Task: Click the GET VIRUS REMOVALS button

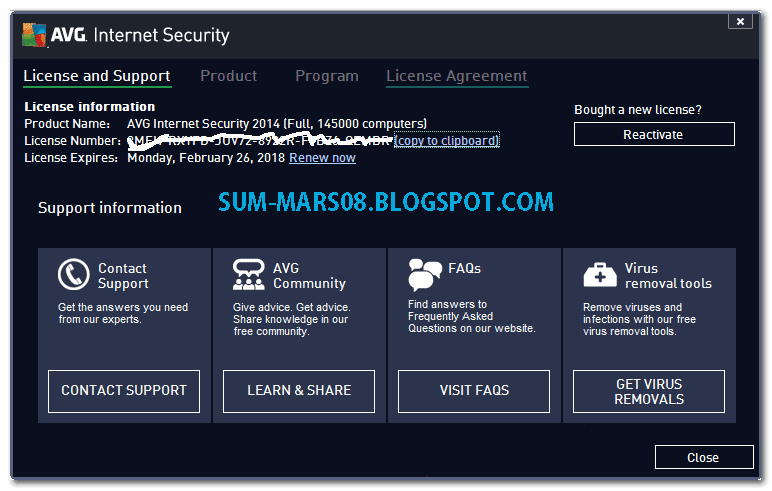Action: pos(649,391)
